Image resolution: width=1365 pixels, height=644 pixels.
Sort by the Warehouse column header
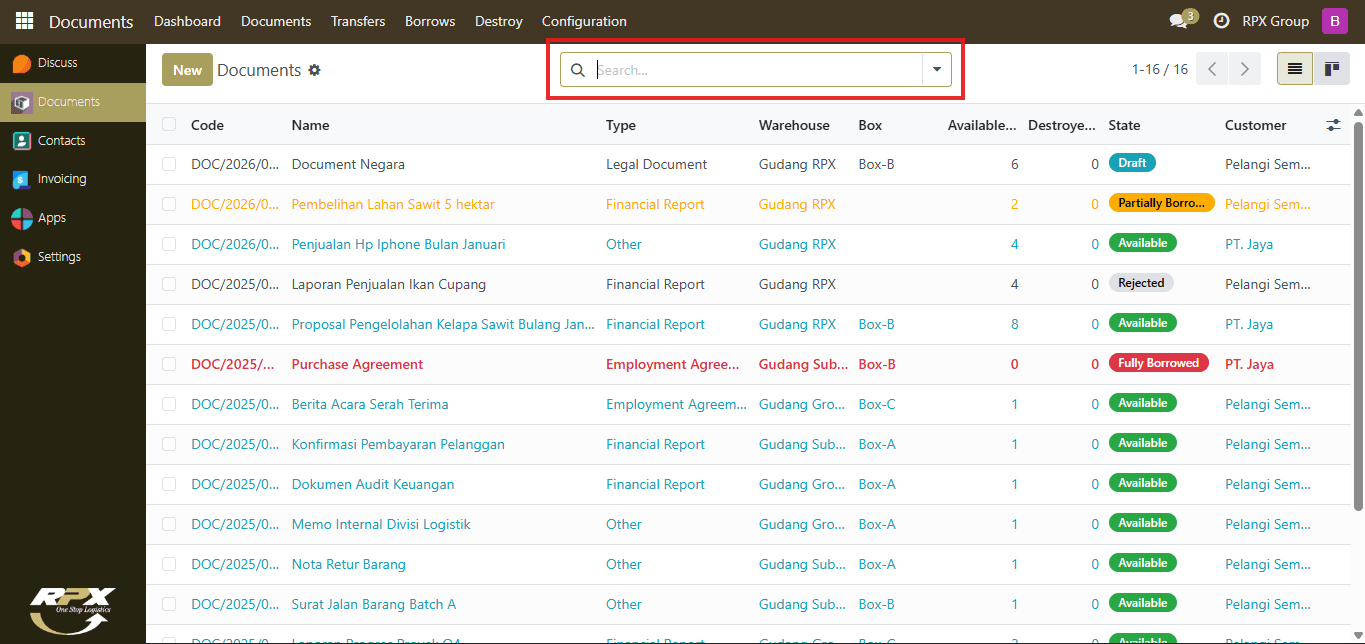(794, 125)
